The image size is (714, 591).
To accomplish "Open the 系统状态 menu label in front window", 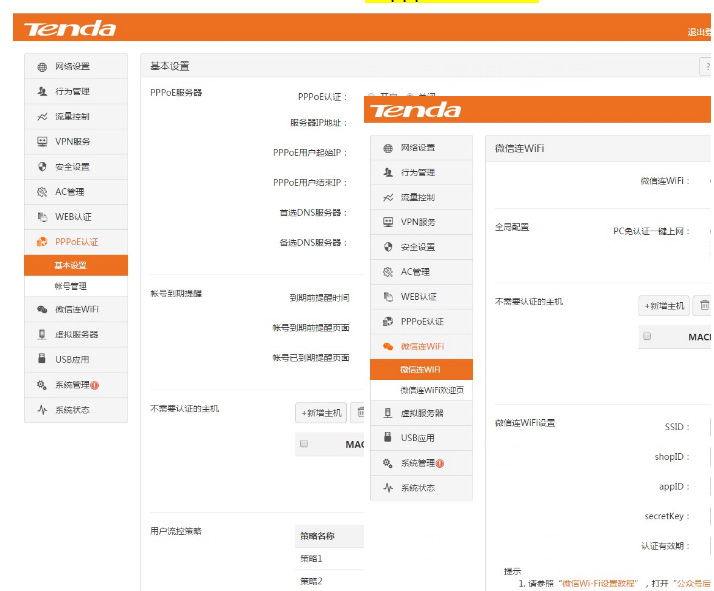I will [418, 488].
